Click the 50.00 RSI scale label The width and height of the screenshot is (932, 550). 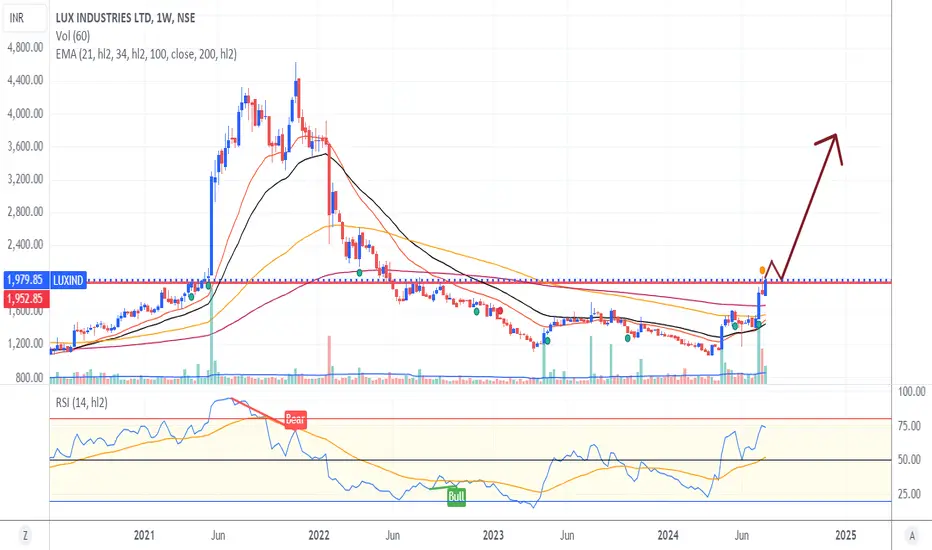coord(909,460)
